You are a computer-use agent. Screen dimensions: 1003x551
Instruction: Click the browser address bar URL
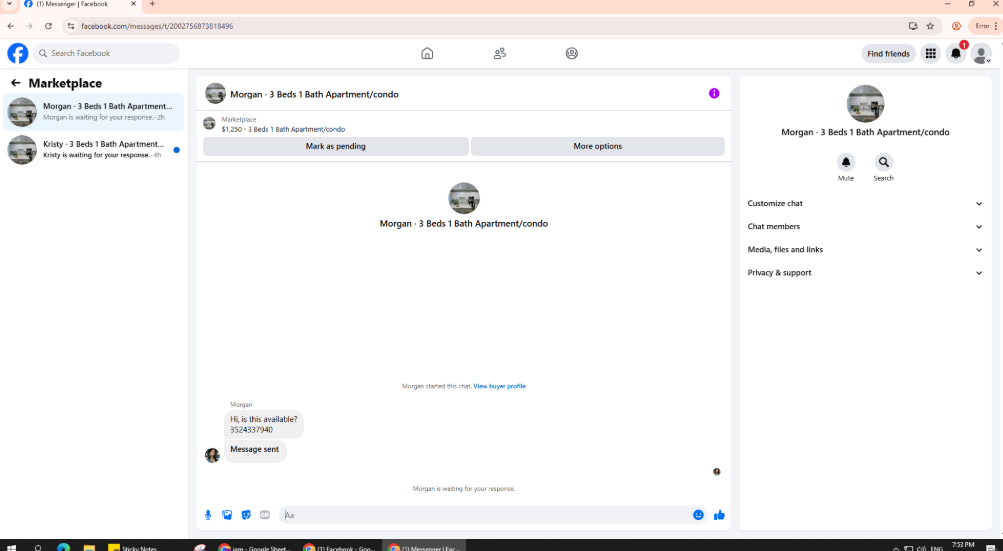[157, 26]
